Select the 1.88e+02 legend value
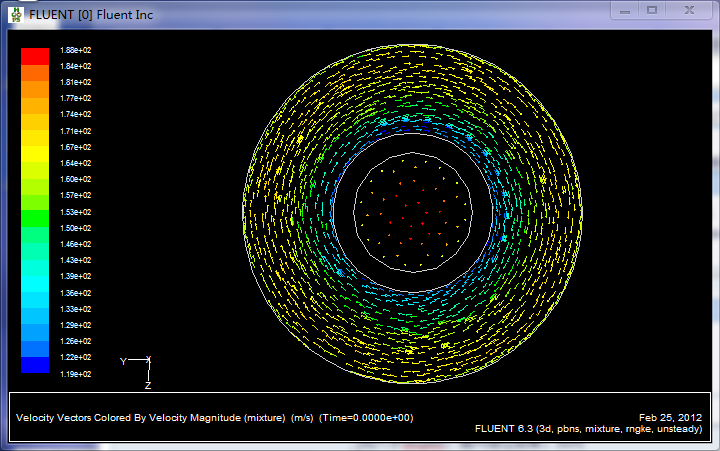Screen dimensions: 720x451 (76, 50)
